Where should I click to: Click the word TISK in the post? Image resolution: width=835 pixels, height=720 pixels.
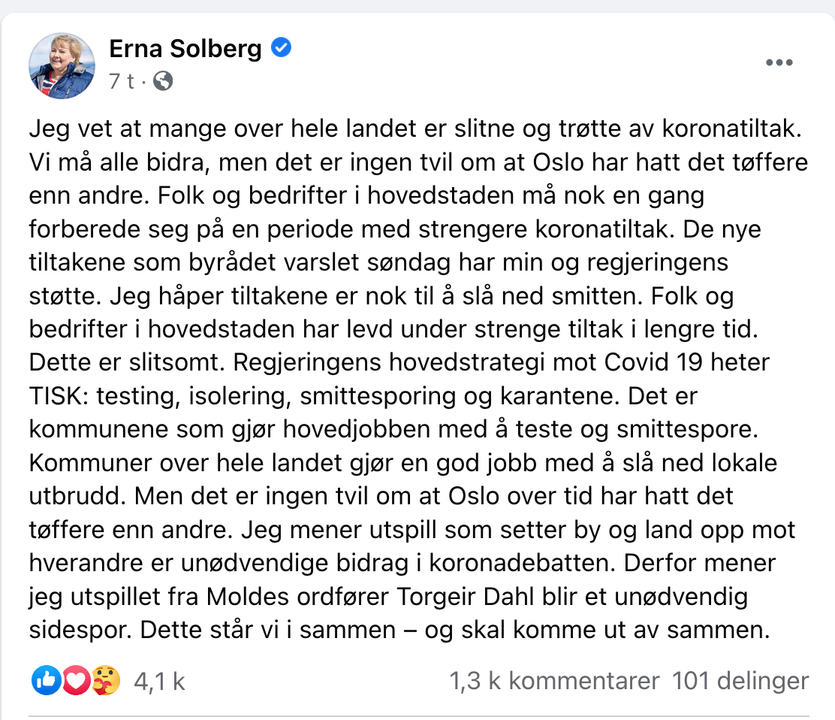[59, 396]
